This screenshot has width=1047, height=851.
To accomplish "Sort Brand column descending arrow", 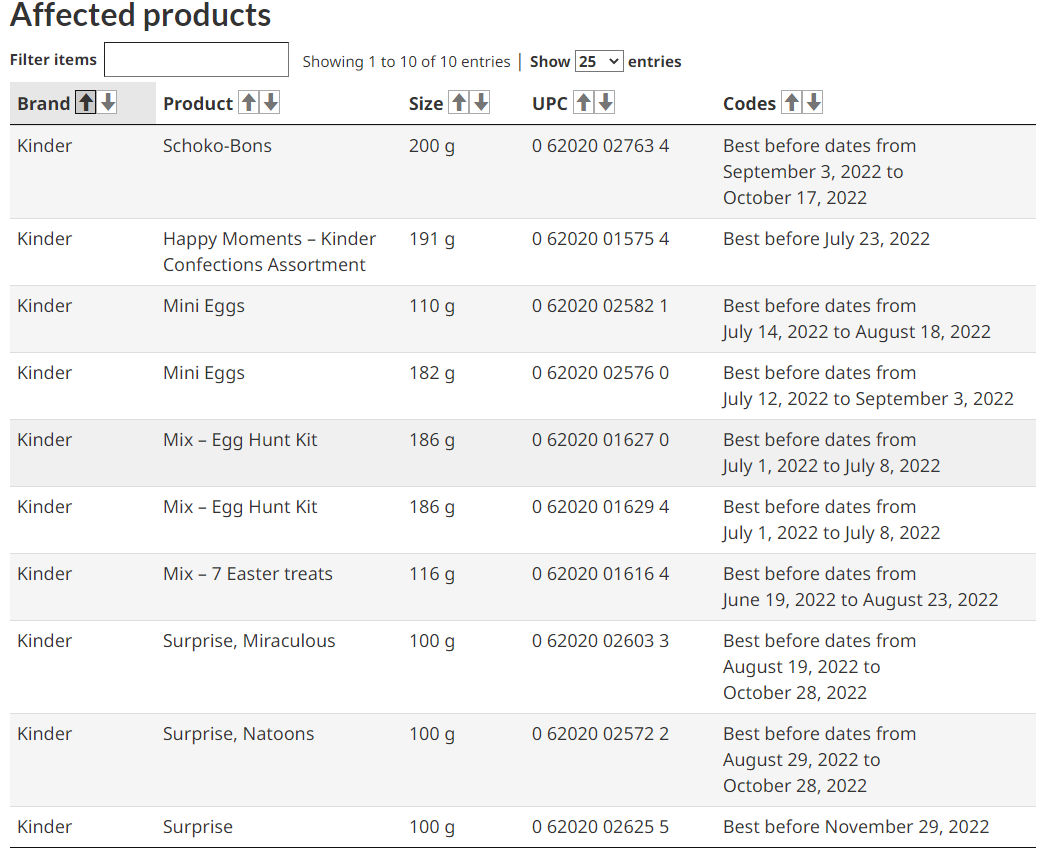I will (108, 103).
